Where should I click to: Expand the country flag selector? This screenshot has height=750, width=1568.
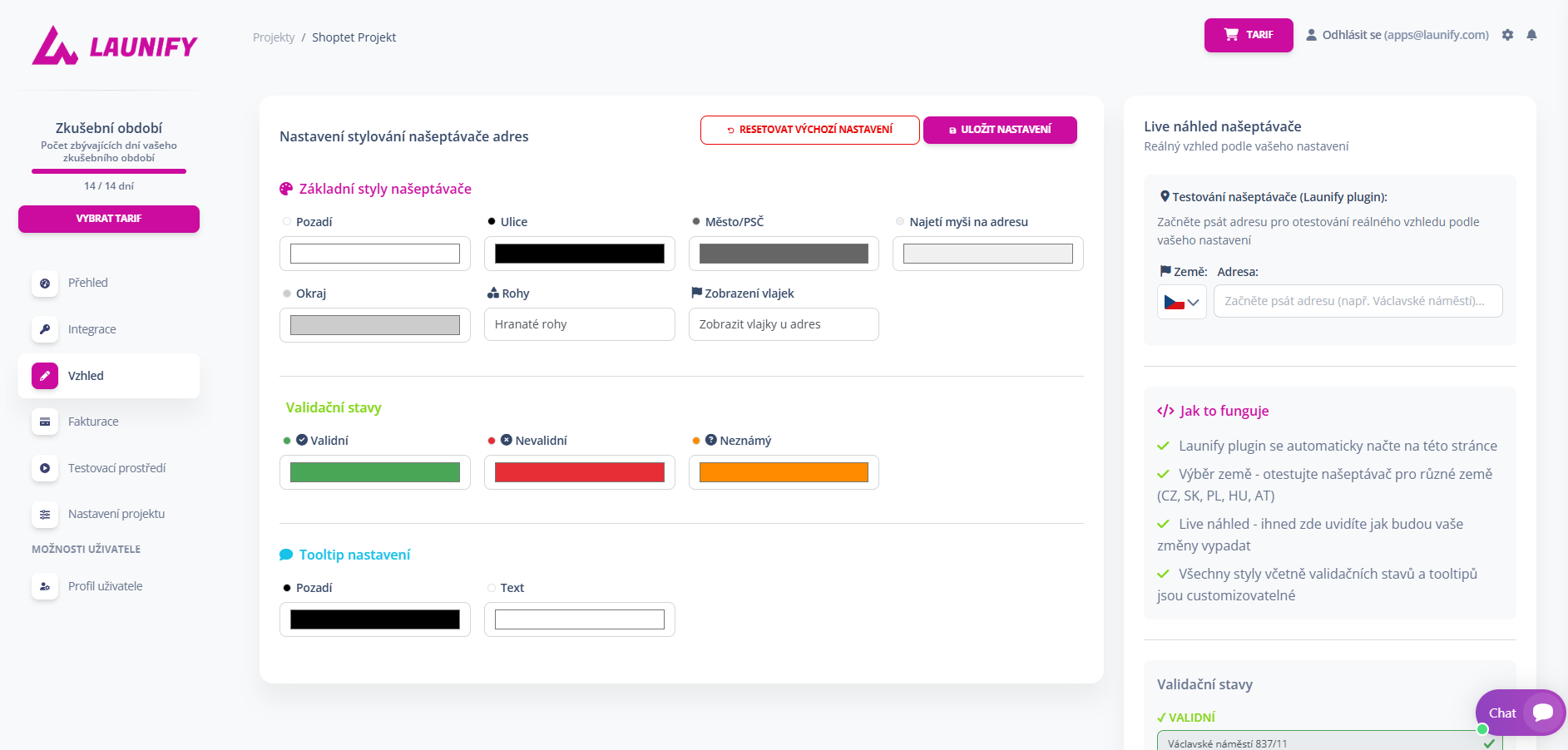click(x=1181, y=302)
